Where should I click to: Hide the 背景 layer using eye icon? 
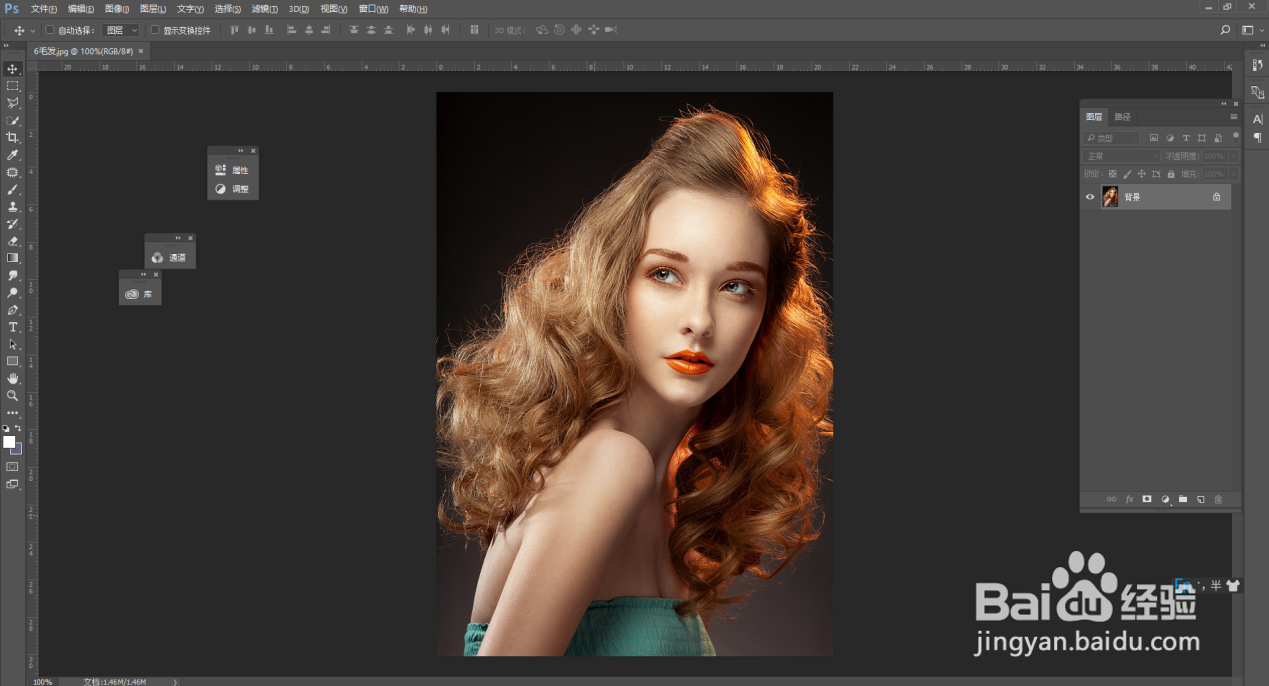click(x=1090, y=197)
